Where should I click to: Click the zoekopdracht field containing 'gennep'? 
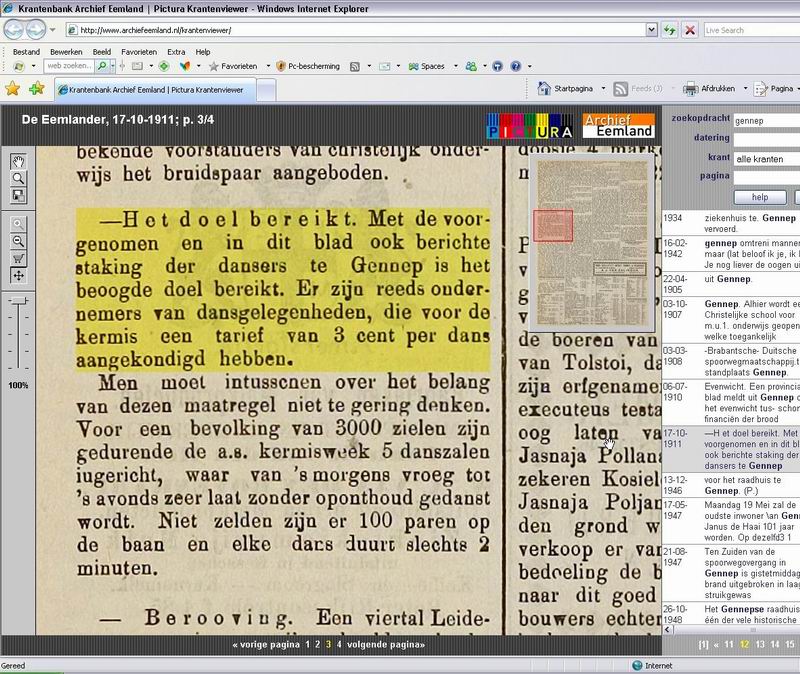pyautogui.click(x=766, y=120)
